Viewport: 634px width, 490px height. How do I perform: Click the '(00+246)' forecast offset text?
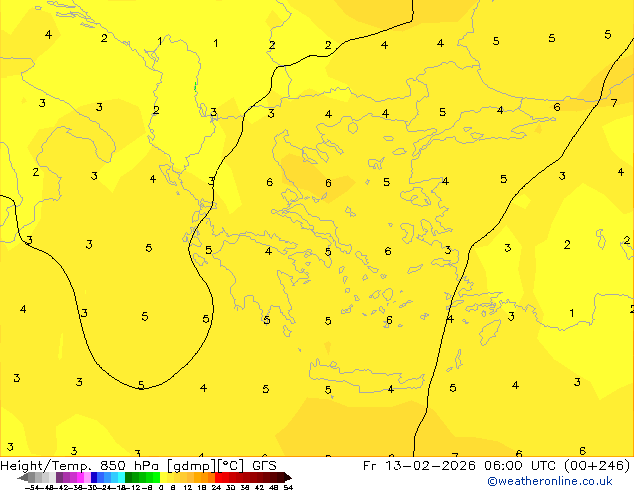pos(597,466)
